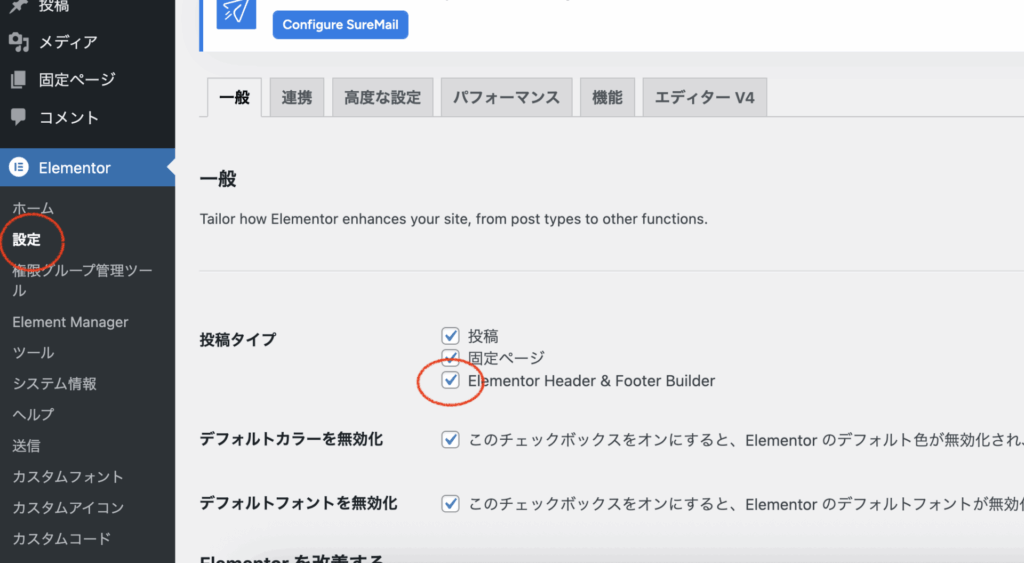Switch to the 一般 tab
This screenshot has height=563, width=1024.
(234, 97)
